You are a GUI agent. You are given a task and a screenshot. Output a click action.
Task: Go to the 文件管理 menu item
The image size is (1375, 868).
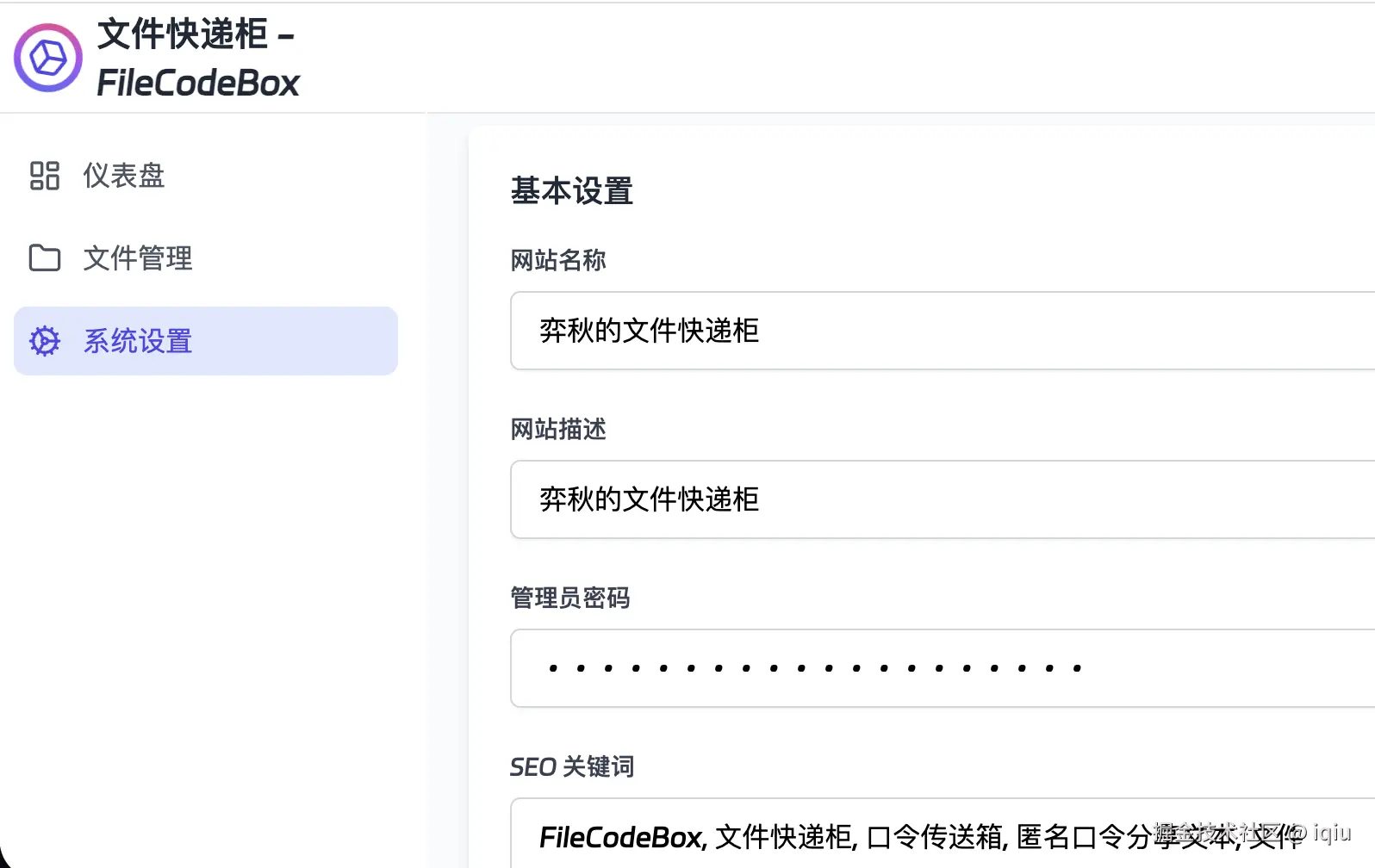(x=138, y=258)
